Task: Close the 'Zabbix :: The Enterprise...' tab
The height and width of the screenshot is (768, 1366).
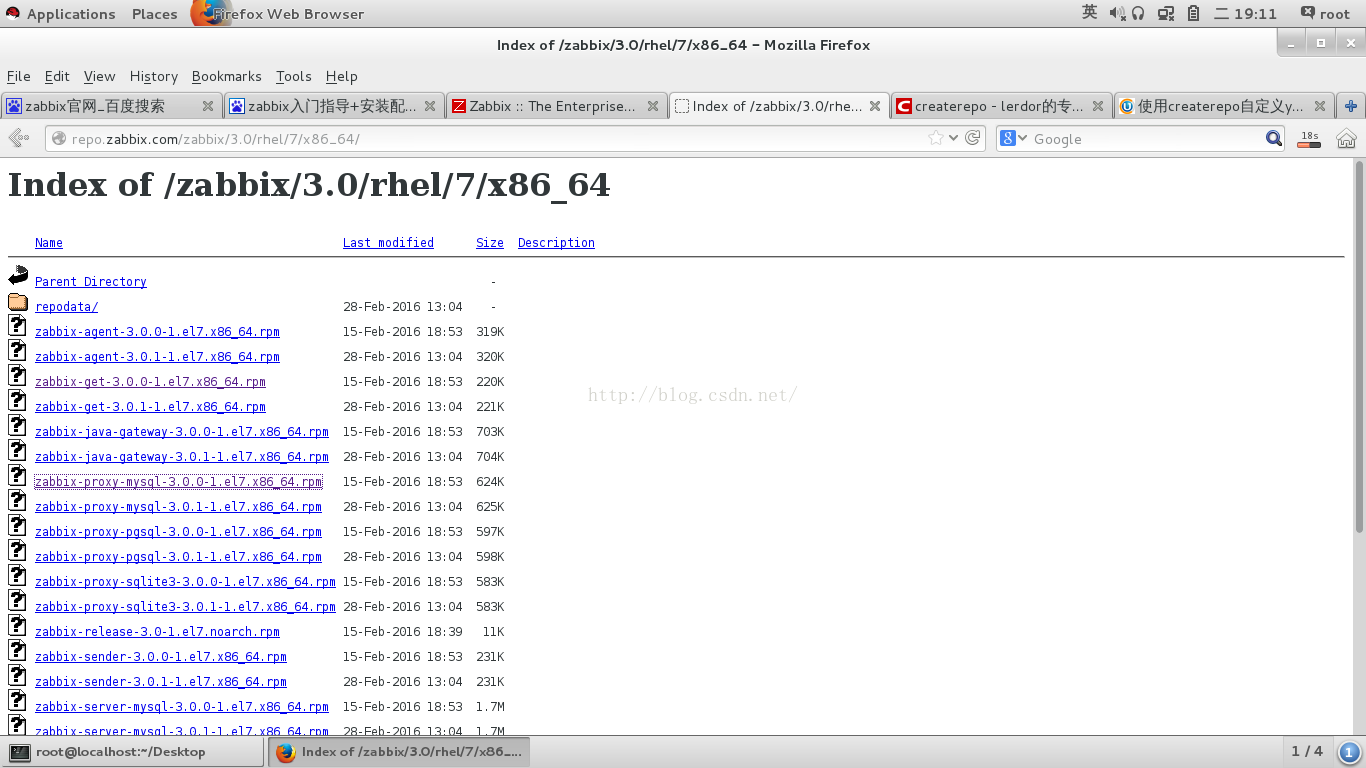Action: coord(653,106)
